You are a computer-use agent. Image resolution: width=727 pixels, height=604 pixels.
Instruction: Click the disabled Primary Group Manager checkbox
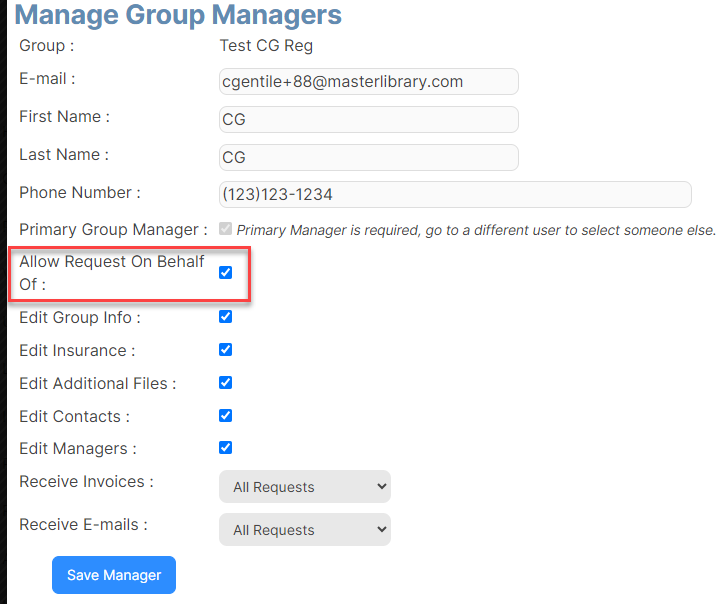click(225, 229)
